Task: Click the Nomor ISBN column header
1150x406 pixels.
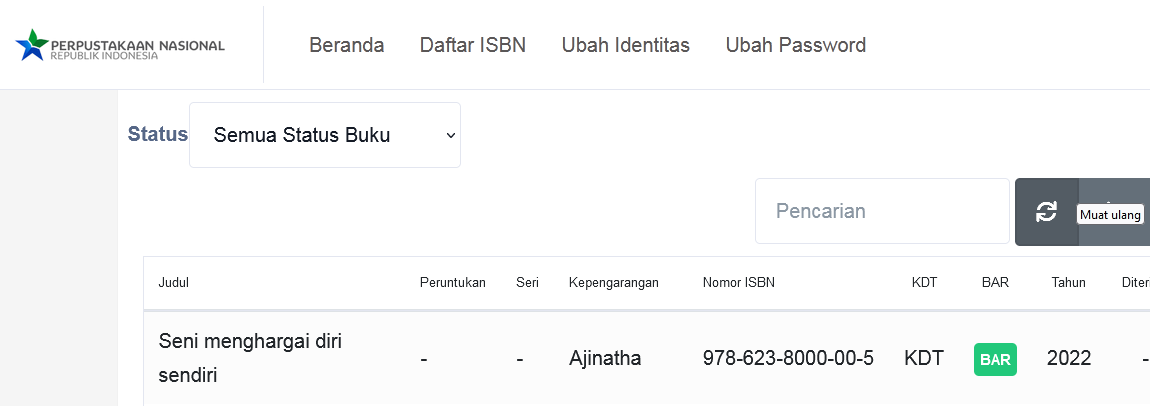Action: point(739,283)
